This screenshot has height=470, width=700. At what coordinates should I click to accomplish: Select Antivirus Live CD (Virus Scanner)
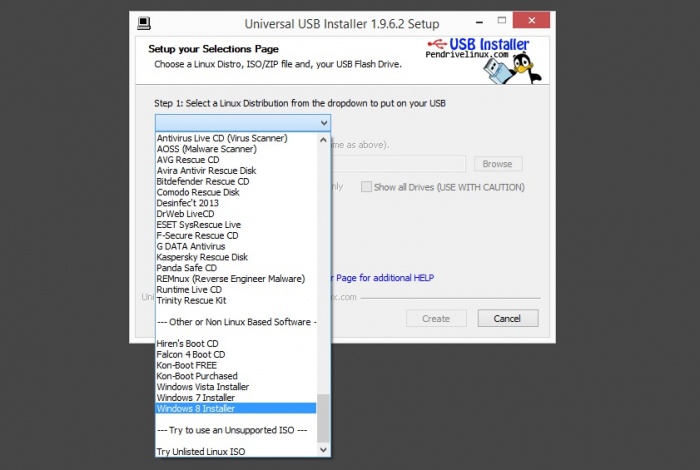(236, 138)
